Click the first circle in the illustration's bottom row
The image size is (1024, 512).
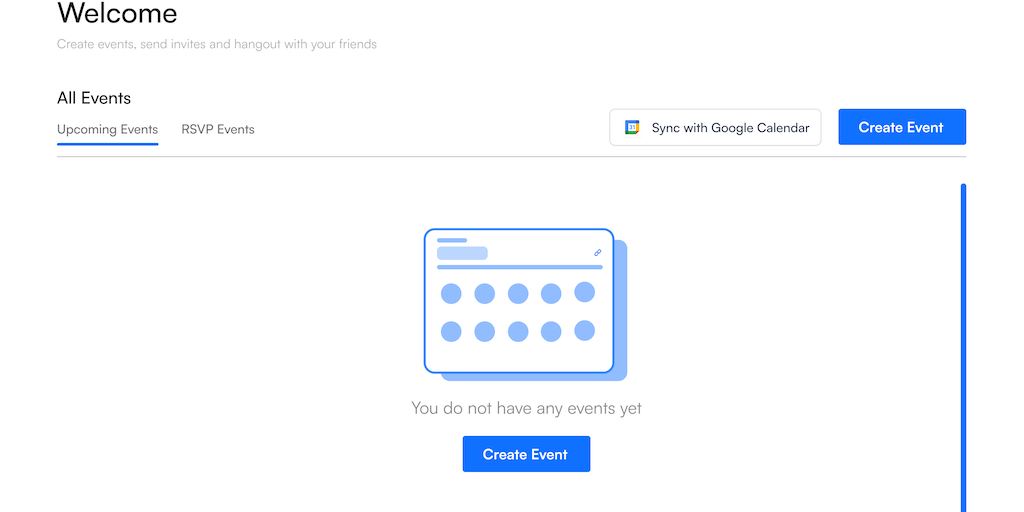(451, 331)
